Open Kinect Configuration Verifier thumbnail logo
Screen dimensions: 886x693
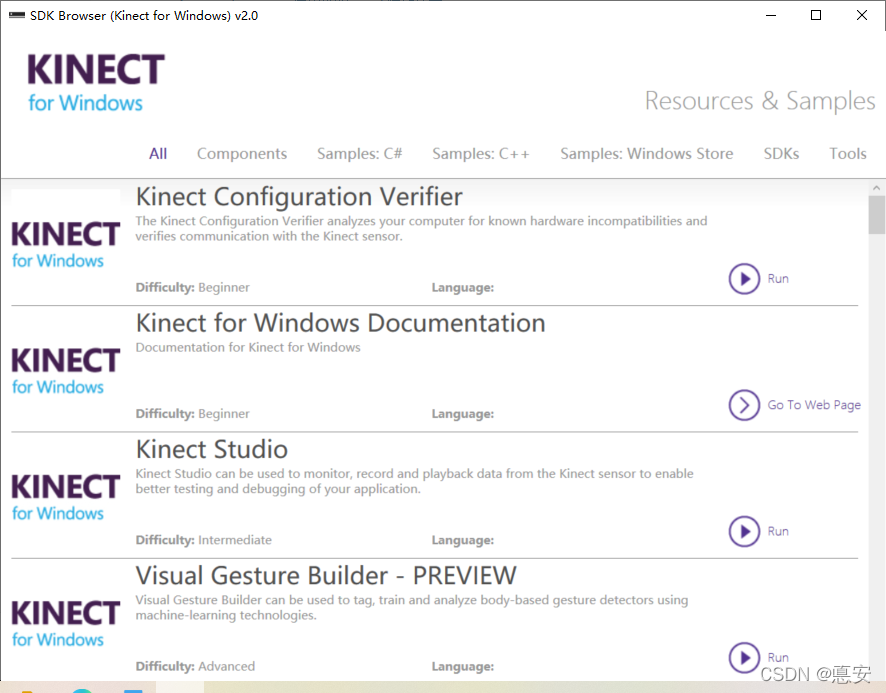(66, 245)
